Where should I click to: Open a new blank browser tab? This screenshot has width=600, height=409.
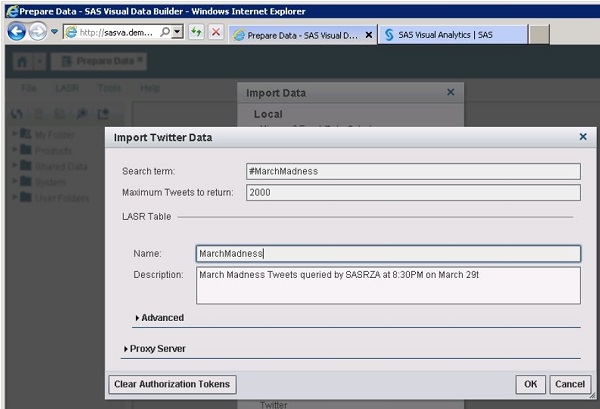(539, 34)
